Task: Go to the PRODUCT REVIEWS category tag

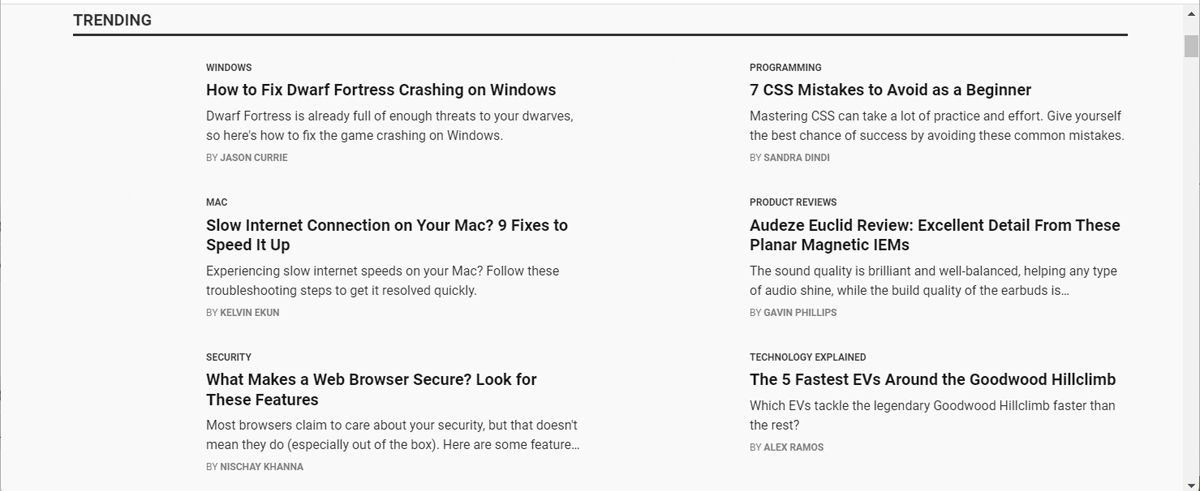Action: pyautogui.click(x=793, y=202)
